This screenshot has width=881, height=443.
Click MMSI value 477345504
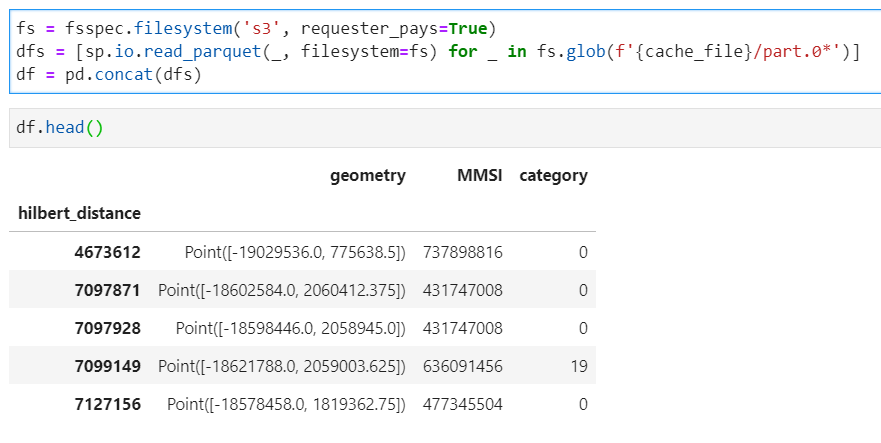pyautogui.click(x=462, y=404)
